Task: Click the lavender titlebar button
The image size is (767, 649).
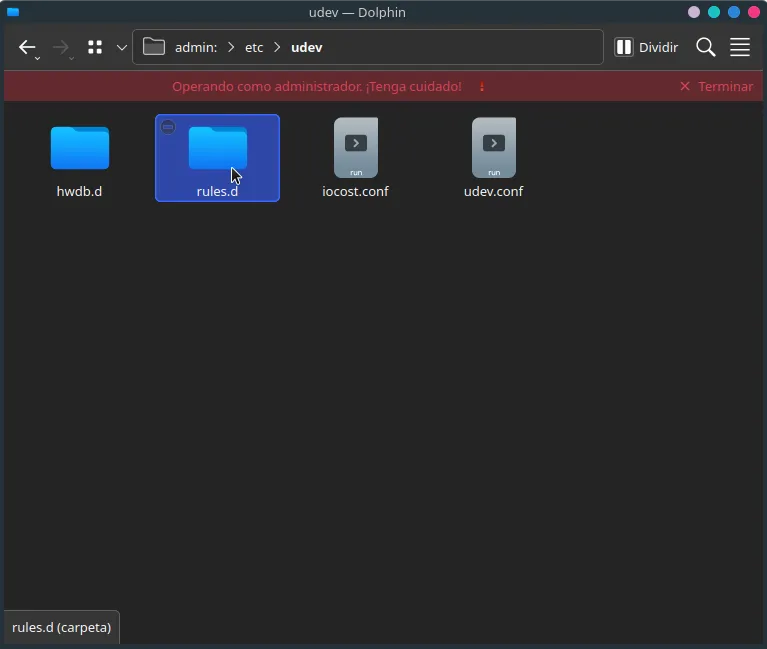Action: (694, 12)
